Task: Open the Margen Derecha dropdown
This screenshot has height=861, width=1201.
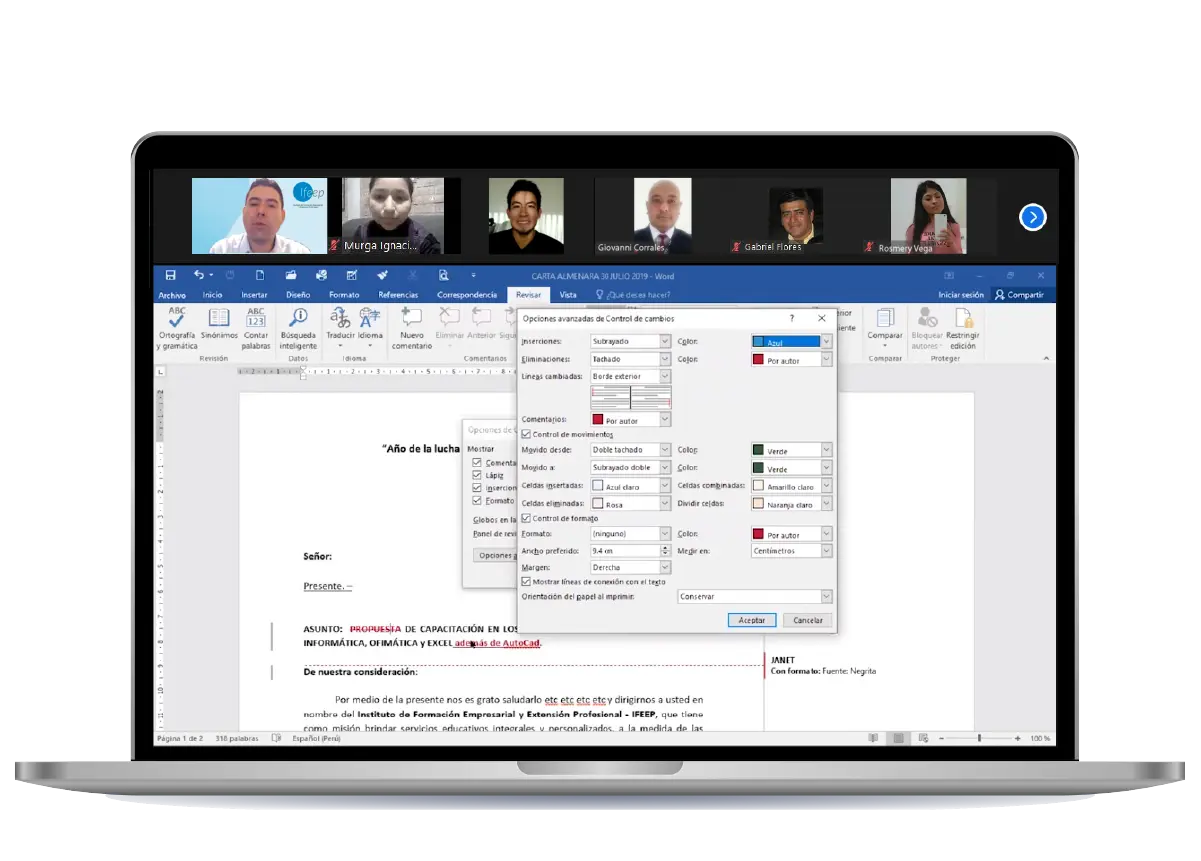Action: click(630, 567)
